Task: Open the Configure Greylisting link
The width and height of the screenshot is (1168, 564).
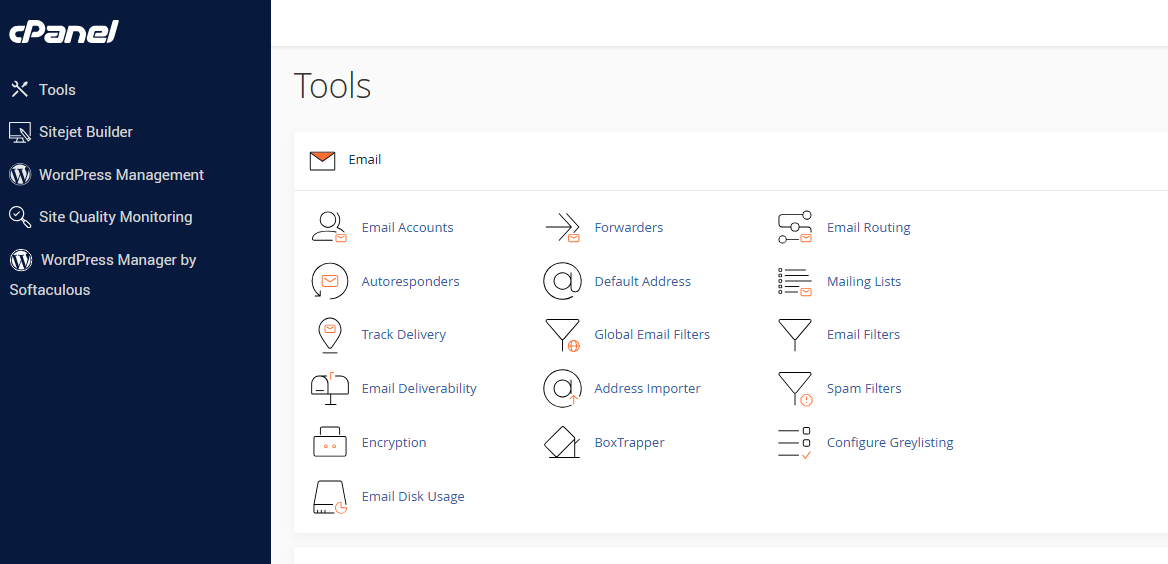Action: [x=890, y=443]
